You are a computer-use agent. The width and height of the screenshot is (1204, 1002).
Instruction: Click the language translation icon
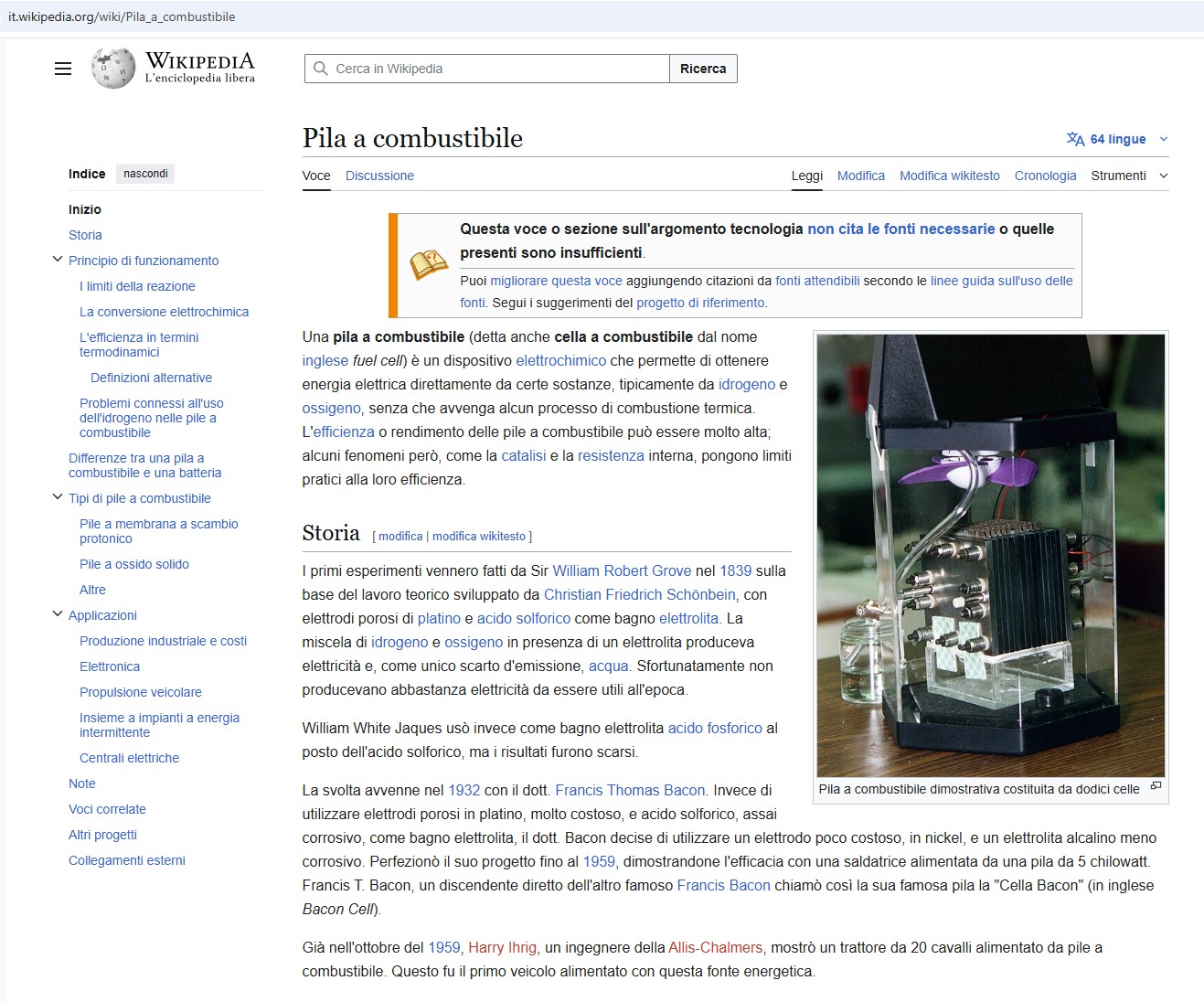tap(1075, 139)
